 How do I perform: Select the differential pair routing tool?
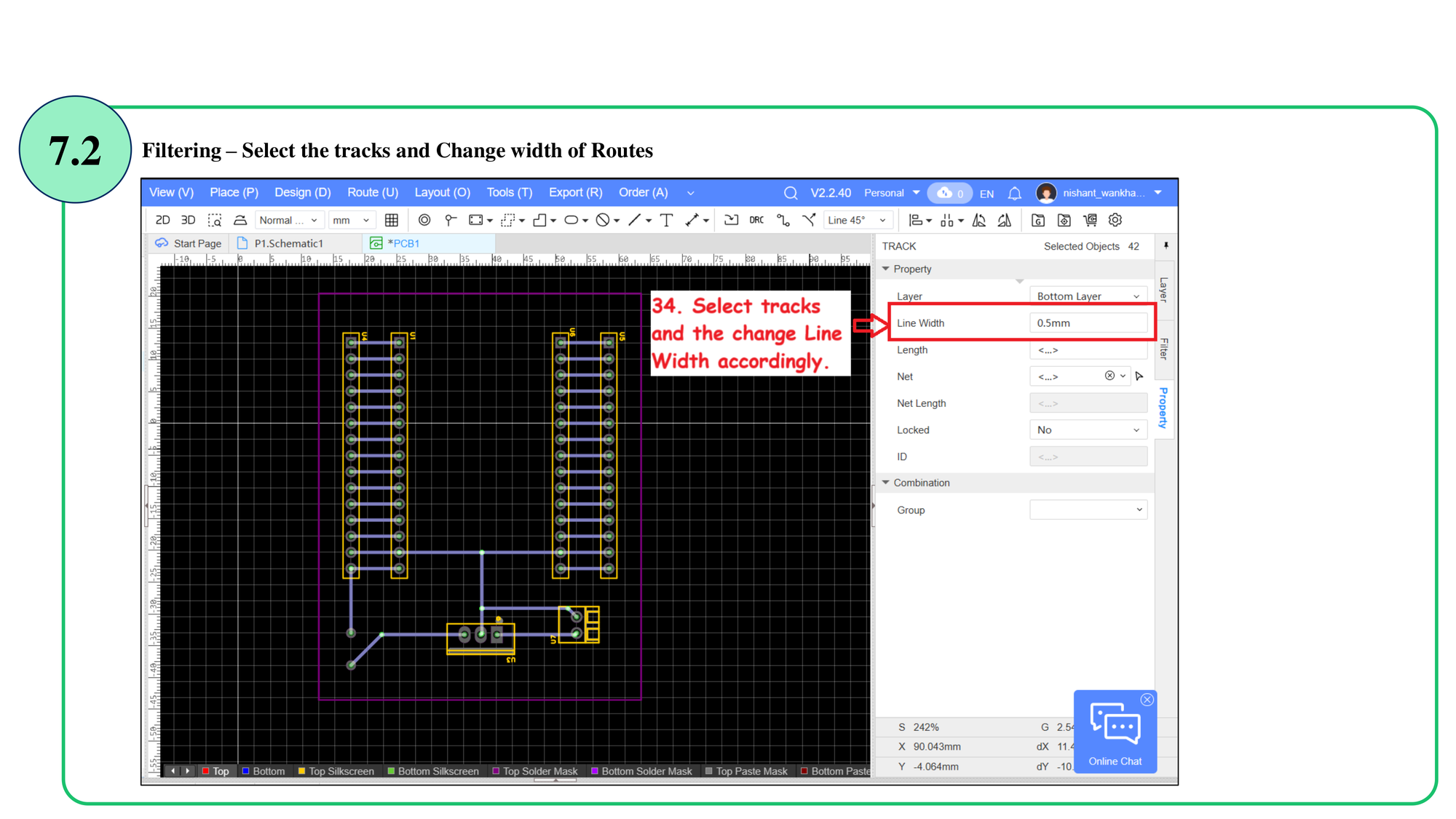pos(809,220)
